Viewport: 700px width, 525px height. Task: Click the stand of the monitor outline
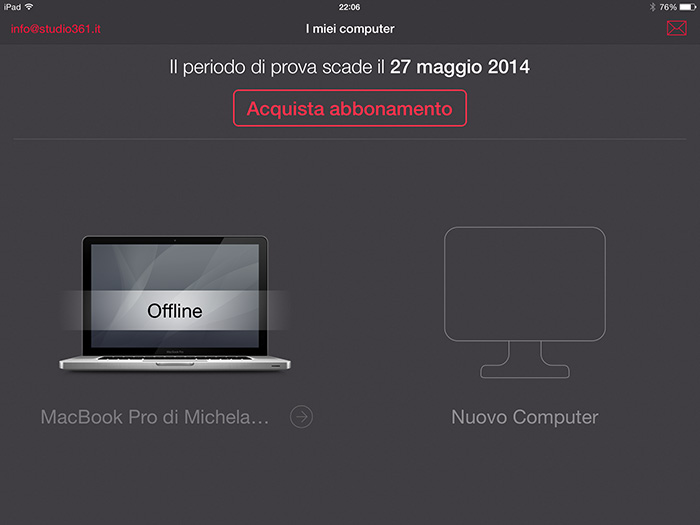[x=525, y=360]
